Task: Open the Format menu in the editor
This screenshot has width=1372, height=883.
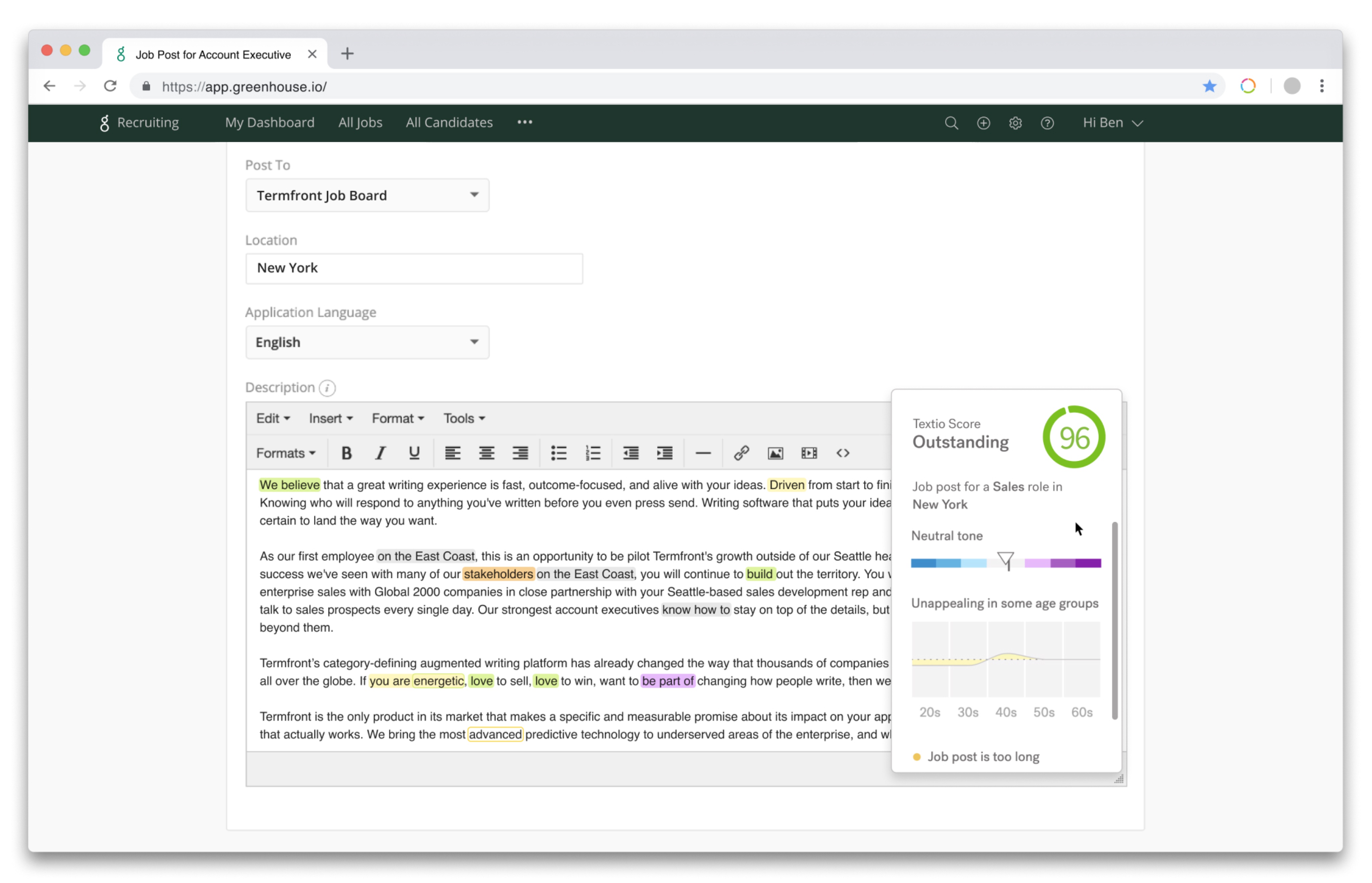Action: coord(397,418)
